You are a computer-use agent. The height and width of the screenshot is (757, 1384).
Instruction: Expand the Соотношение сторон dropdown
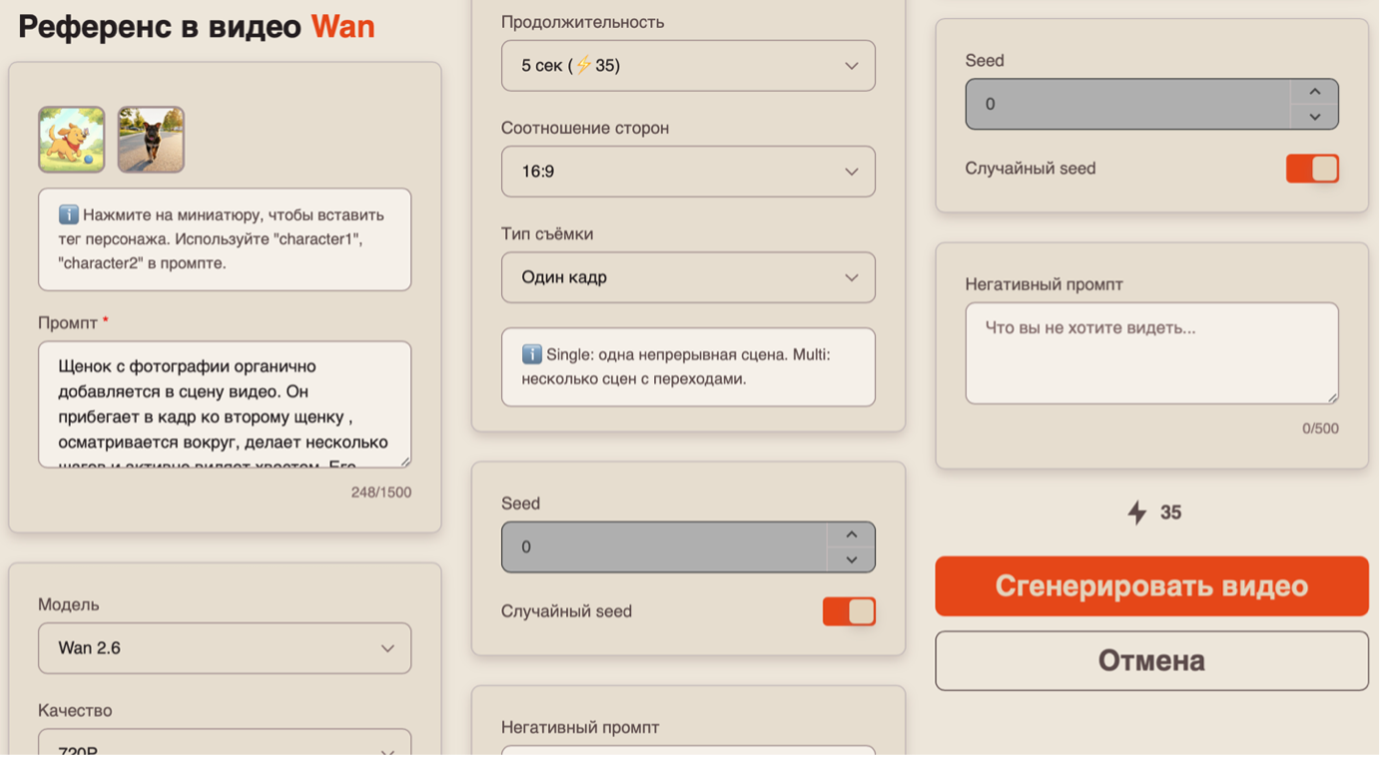tap(688, 172)
